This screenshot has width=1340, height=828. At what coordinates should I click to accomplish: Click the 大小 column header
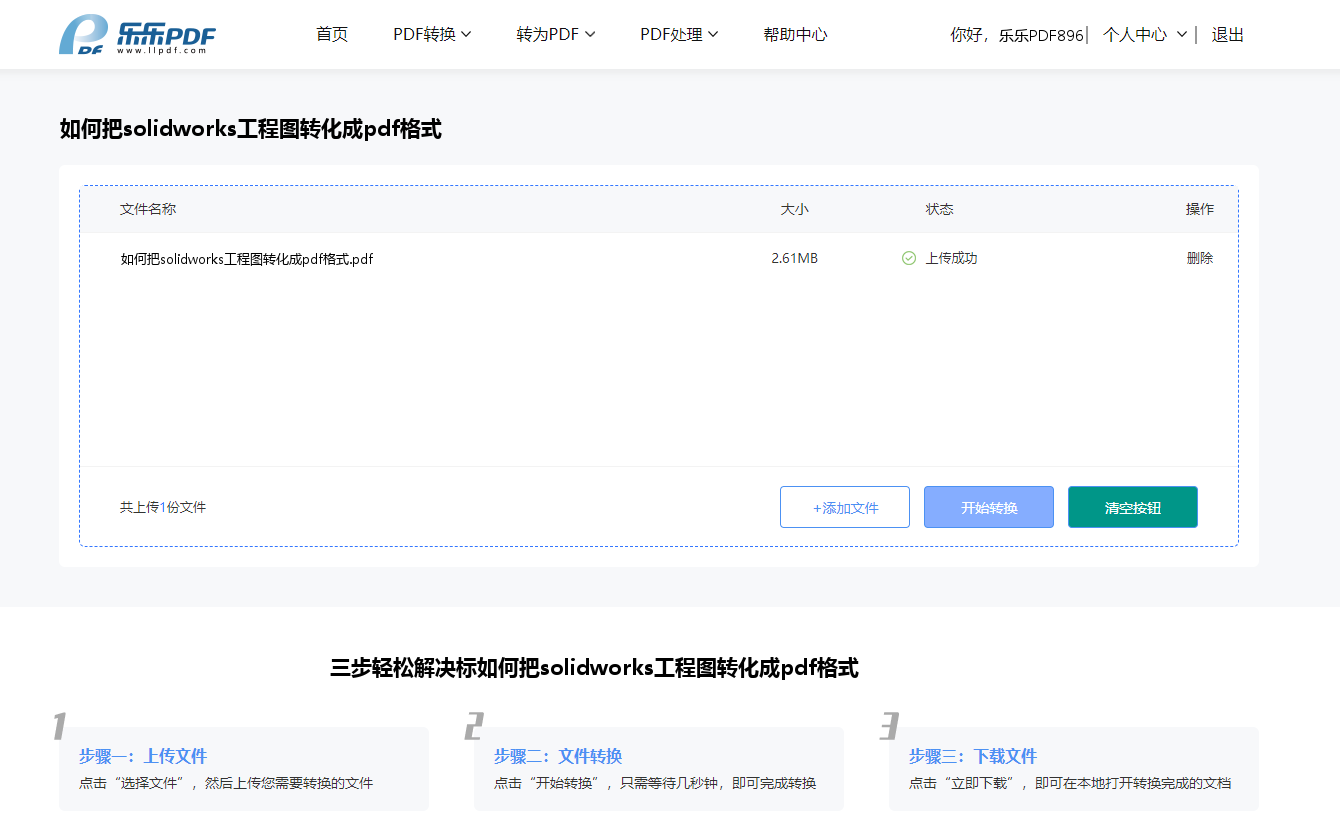(795, 209)
